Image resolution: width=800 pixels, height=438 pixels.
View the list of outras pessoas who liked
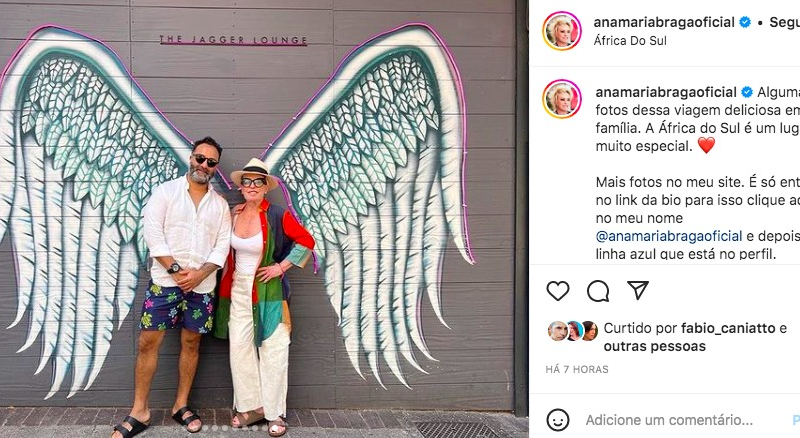[x=655, y=346]
